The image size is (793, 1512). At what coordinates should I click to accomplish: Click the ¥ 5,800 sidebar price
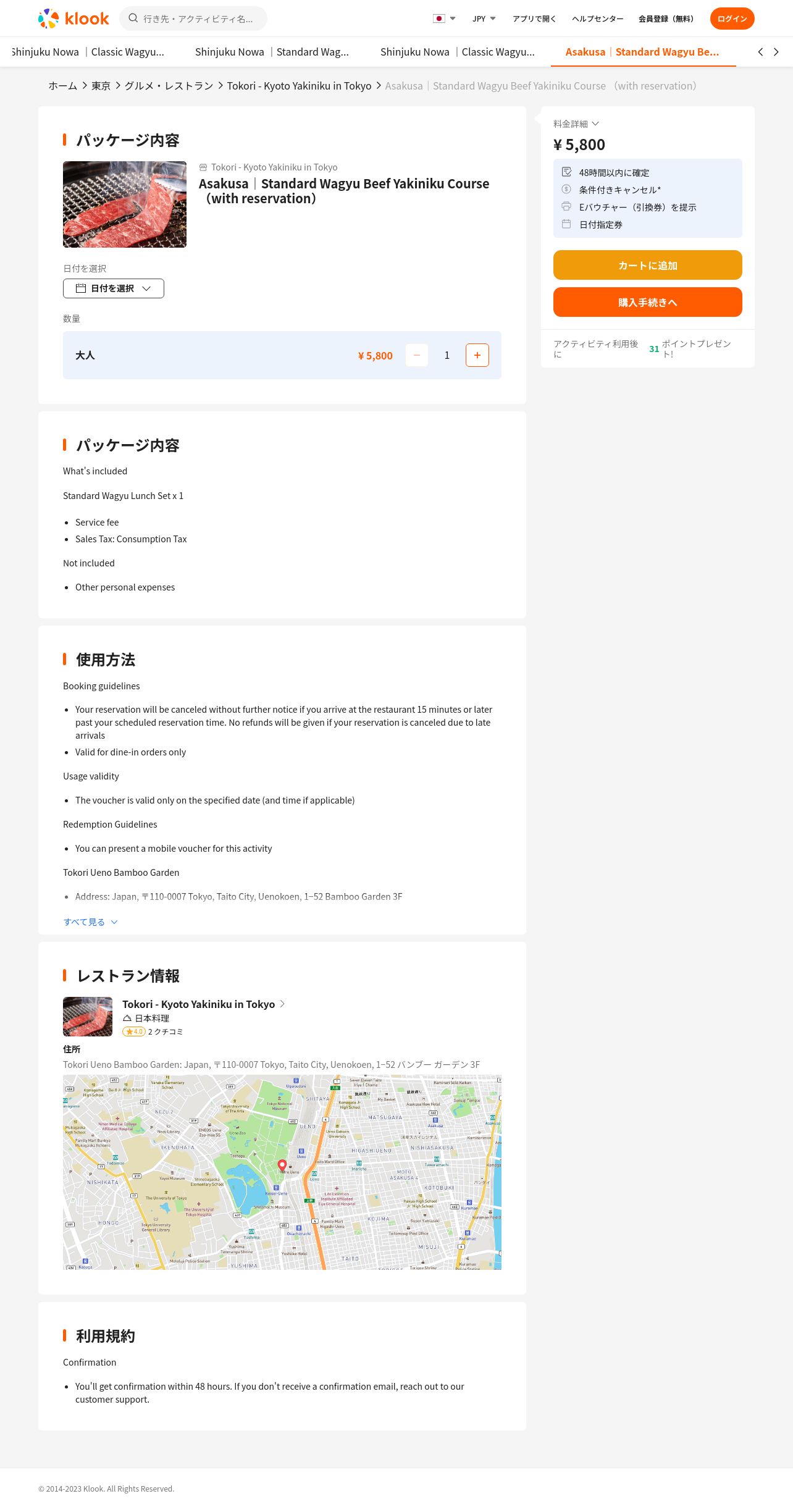tap(579, 145)
